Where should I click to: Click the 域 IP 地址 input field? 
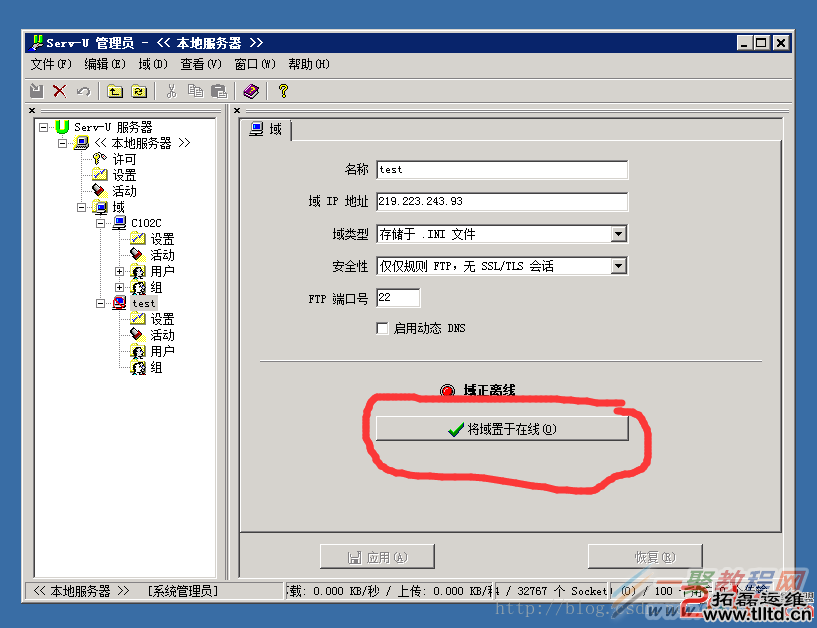coord(501,202)
